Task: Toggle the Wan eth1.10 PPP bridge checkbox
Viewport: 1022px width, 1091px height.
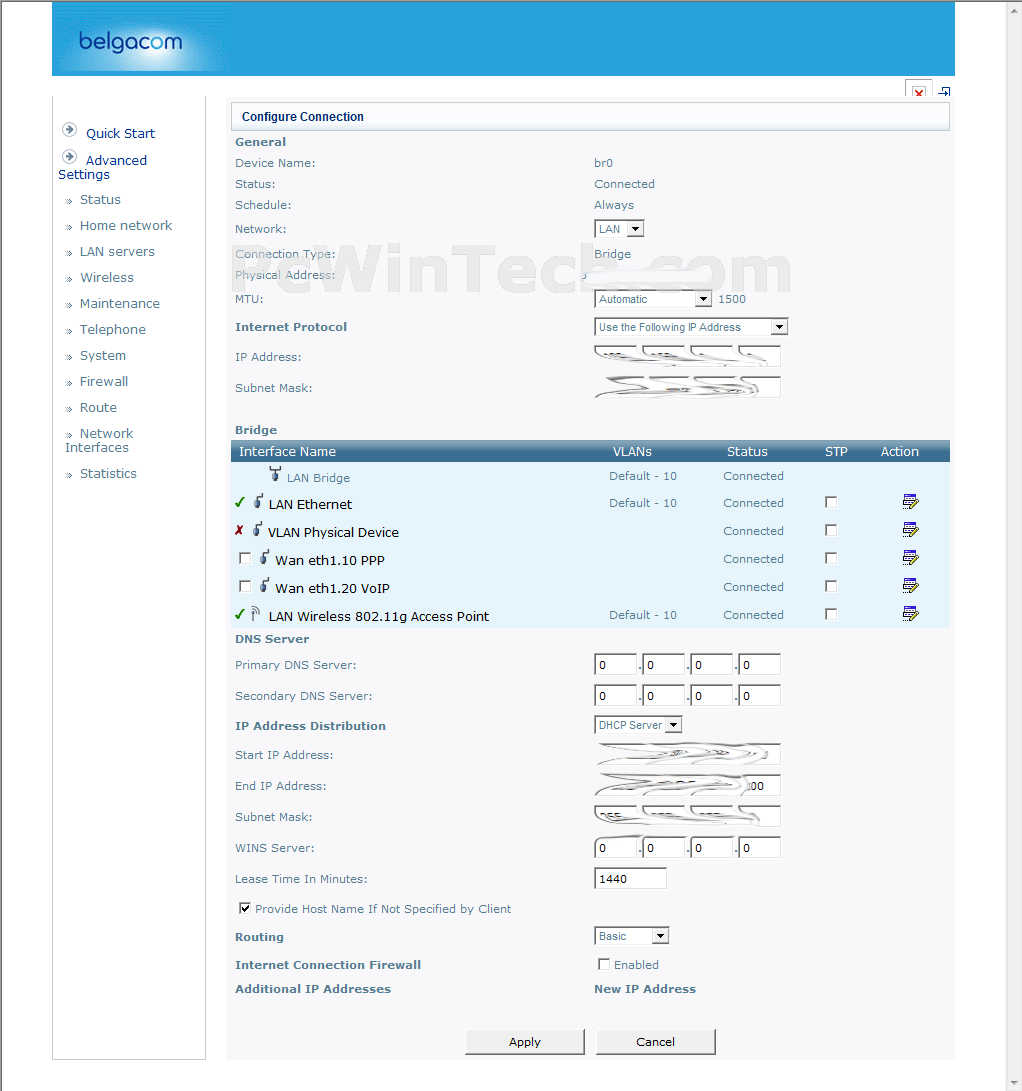Action: tap(245, 558)
